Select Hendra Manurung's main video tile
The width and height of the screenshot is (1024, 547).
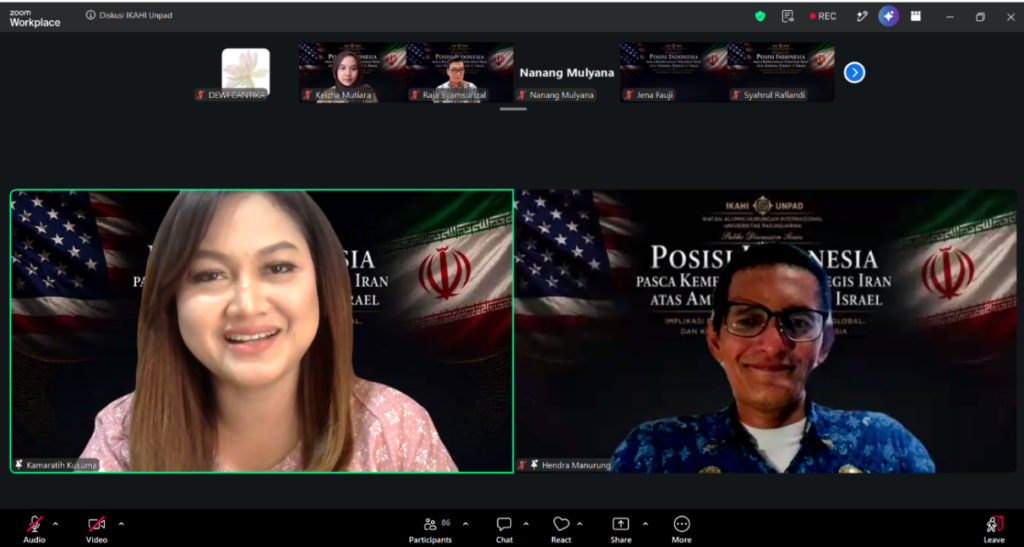(x=765, y=331)
